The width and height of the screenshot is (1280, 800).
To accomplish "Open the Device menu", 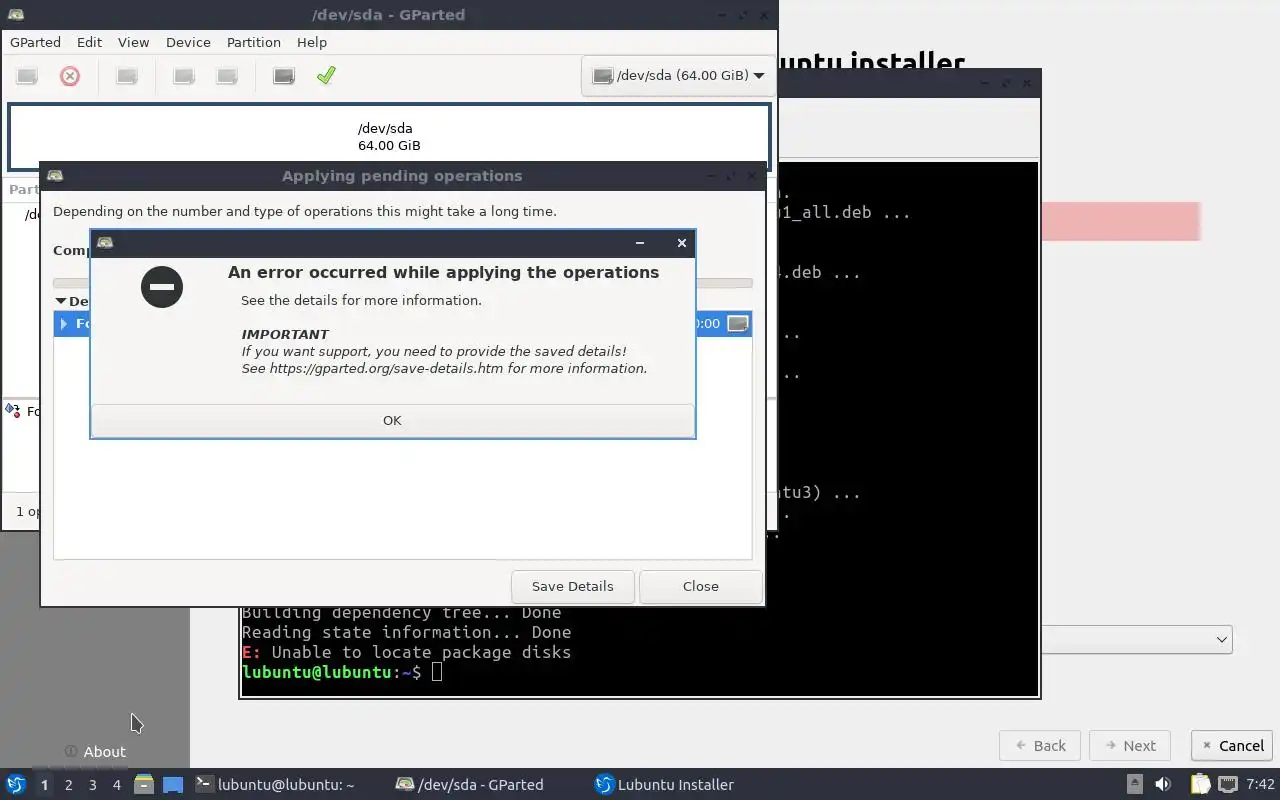I will (188, 42).
